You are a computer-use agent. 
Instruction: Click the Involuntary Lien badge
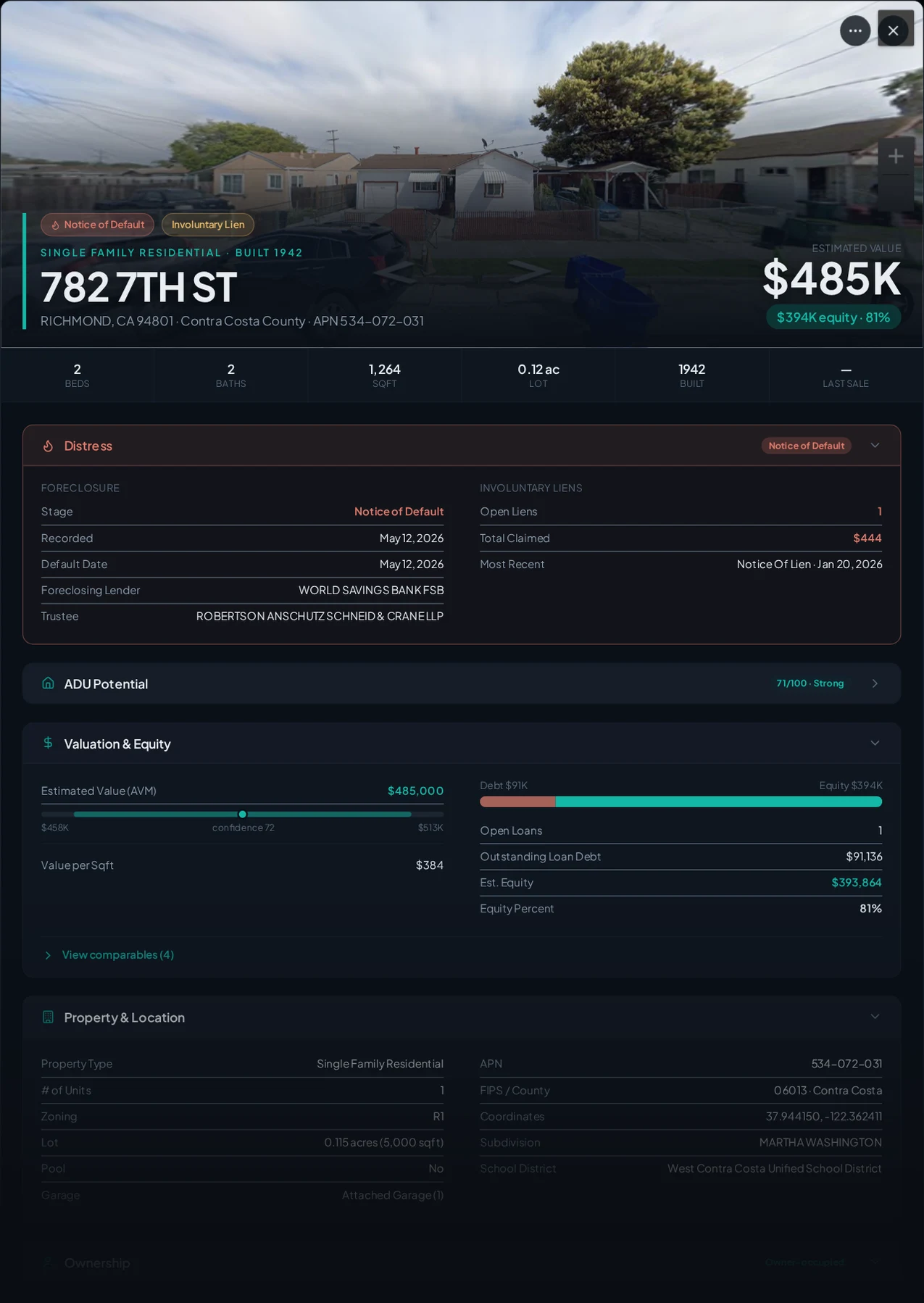[208, 225]
